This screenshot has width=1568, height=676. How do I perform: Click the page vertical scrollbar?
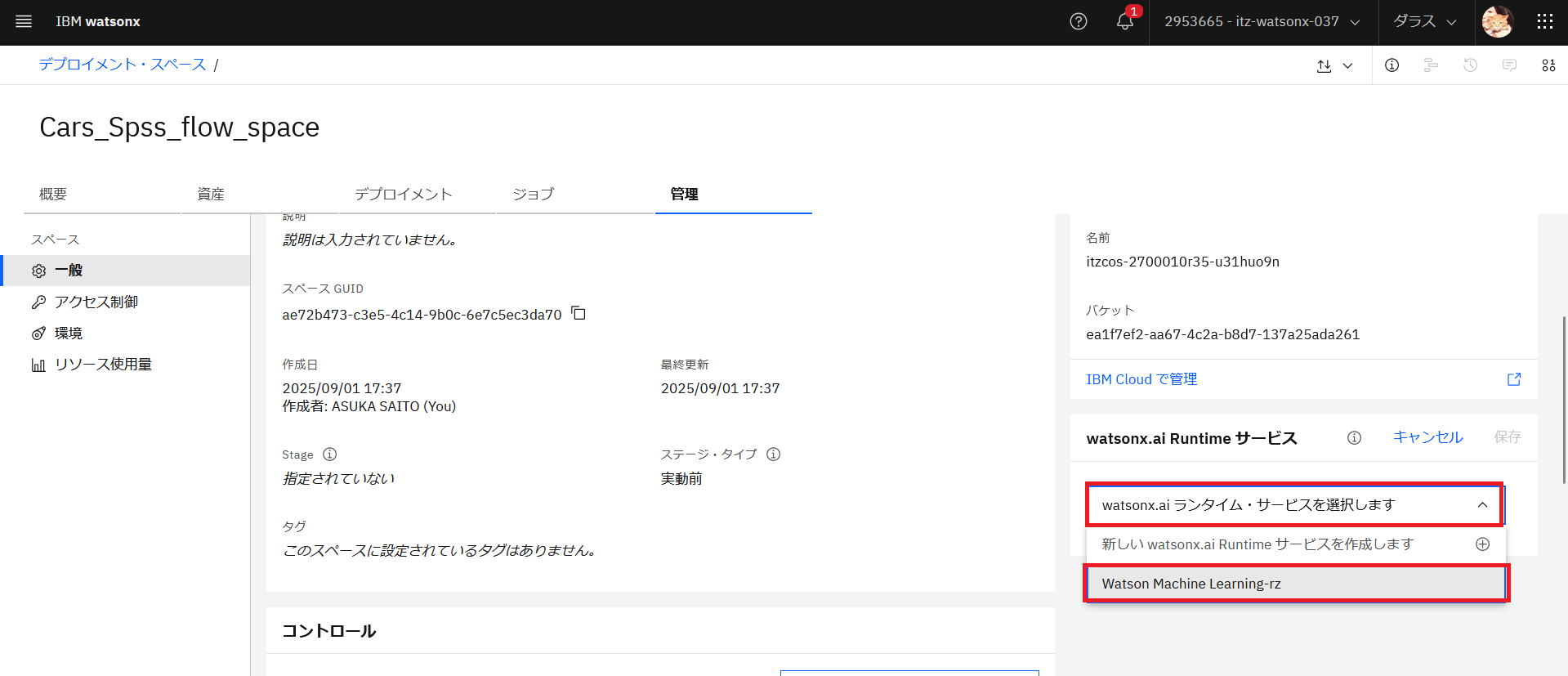(1564, 401)
